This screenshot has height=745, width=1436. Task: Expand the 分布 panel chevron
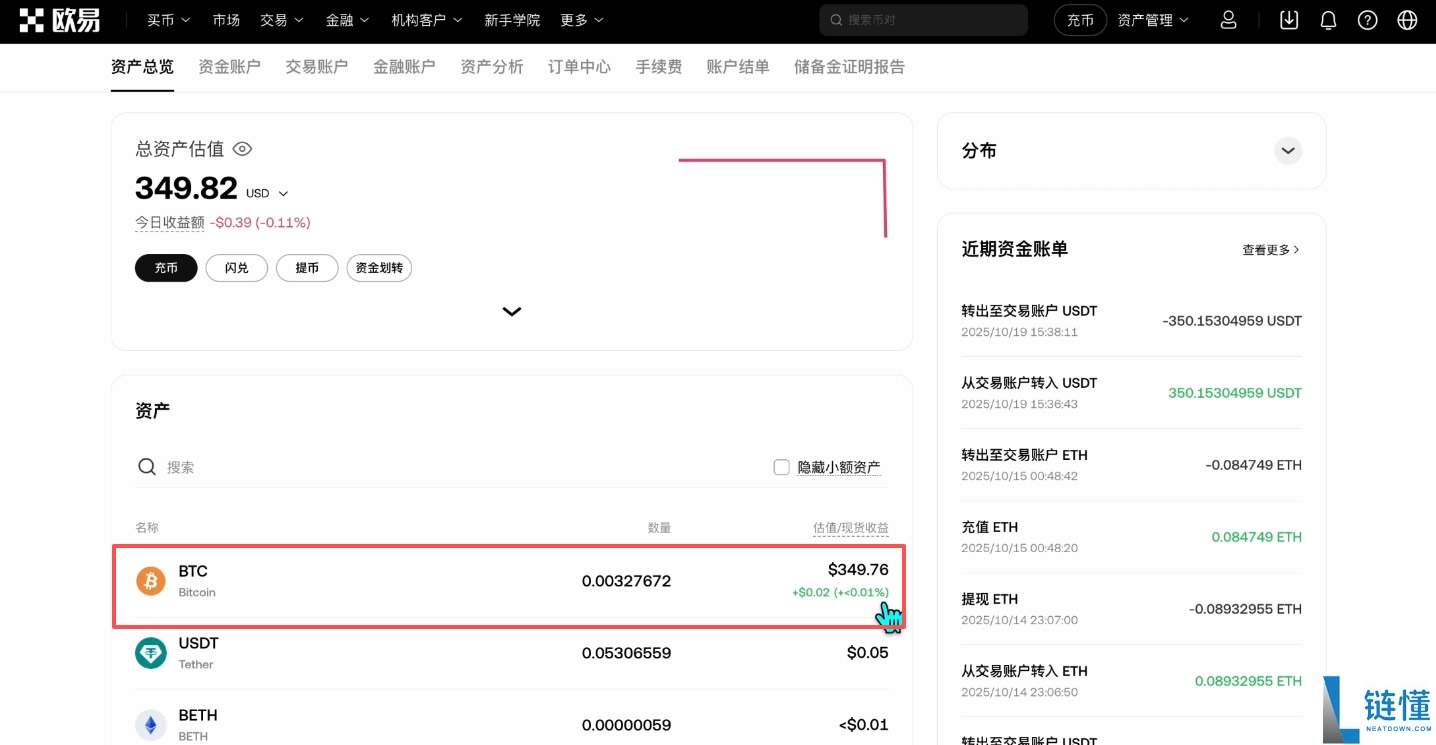pos(1288,151)
